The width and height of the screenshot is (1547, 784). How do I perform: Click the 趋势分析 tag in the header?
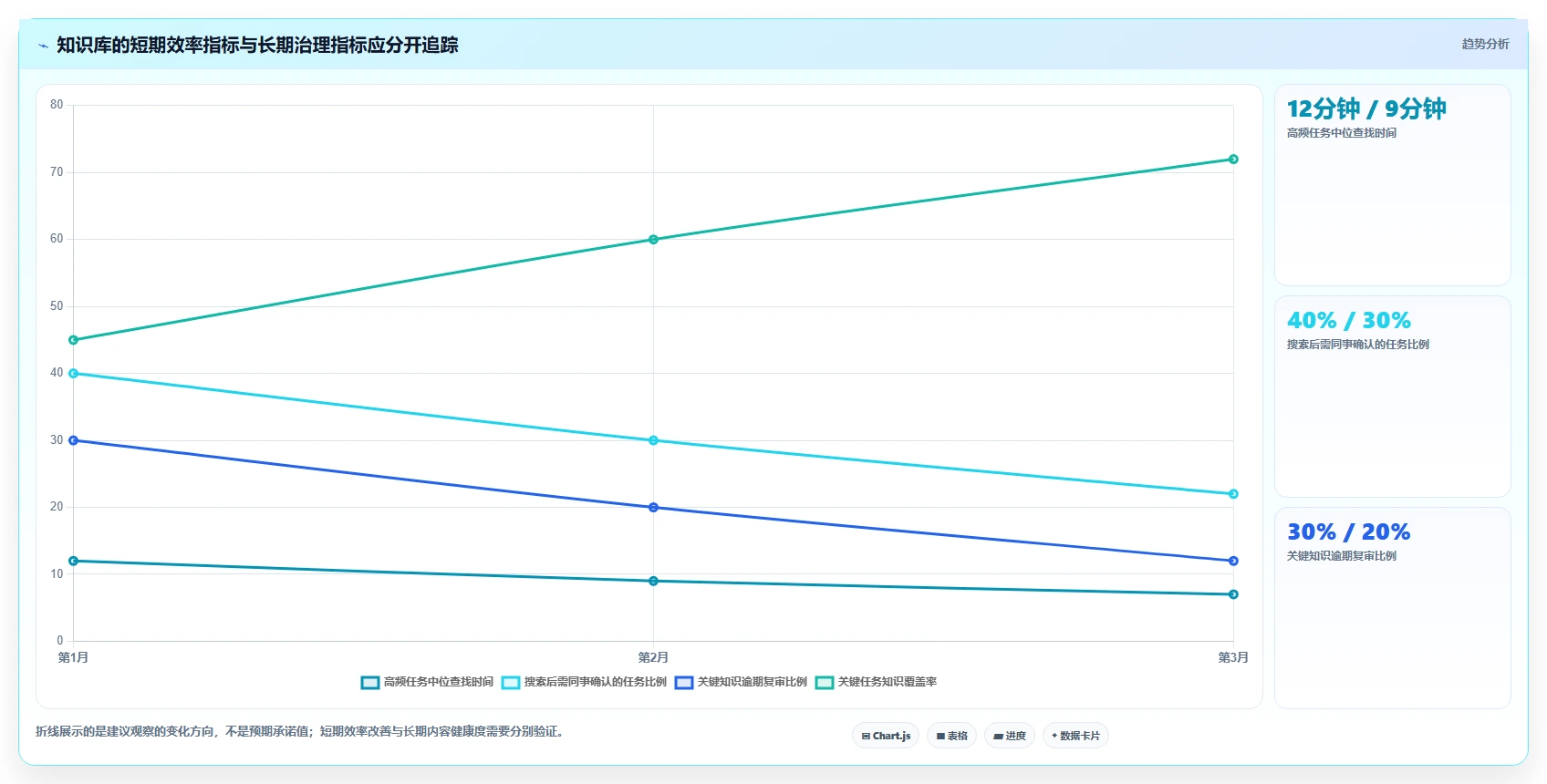coord(1485,44)
